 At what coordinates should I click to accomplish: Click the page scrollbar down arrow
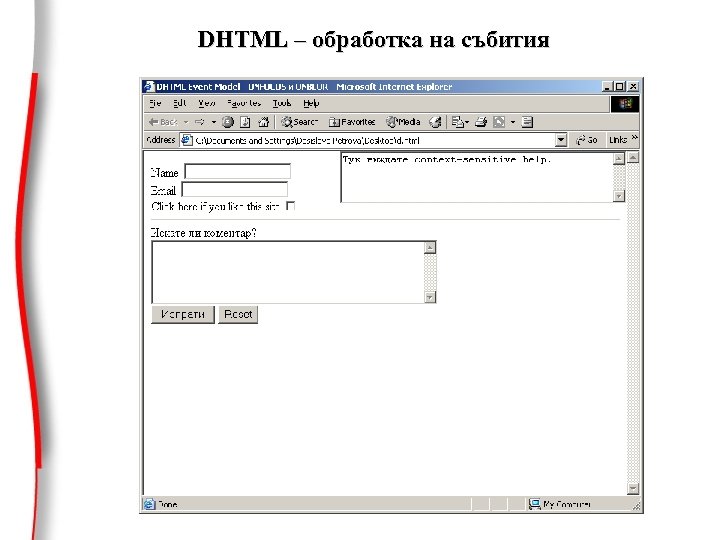(x=633, y=489)
